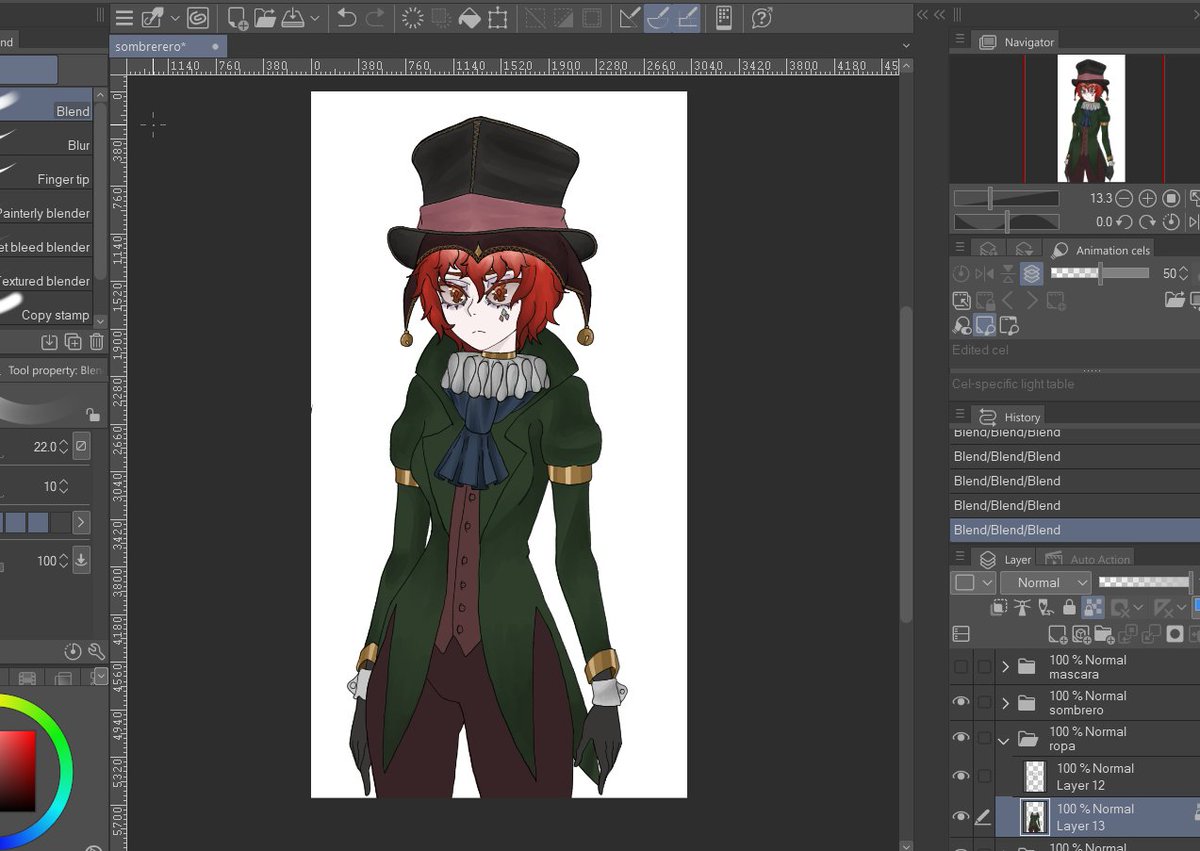Open the Normal blending mode dropdown
1200x851 pixels.
tap(1047, 583)
